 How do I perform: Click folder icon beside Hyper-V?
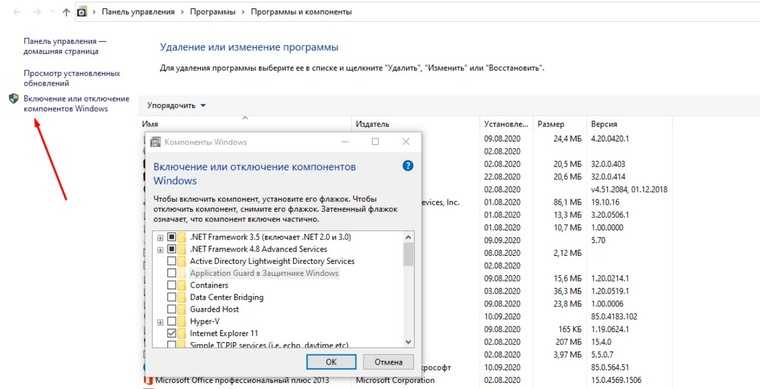(x=182, y=321)
